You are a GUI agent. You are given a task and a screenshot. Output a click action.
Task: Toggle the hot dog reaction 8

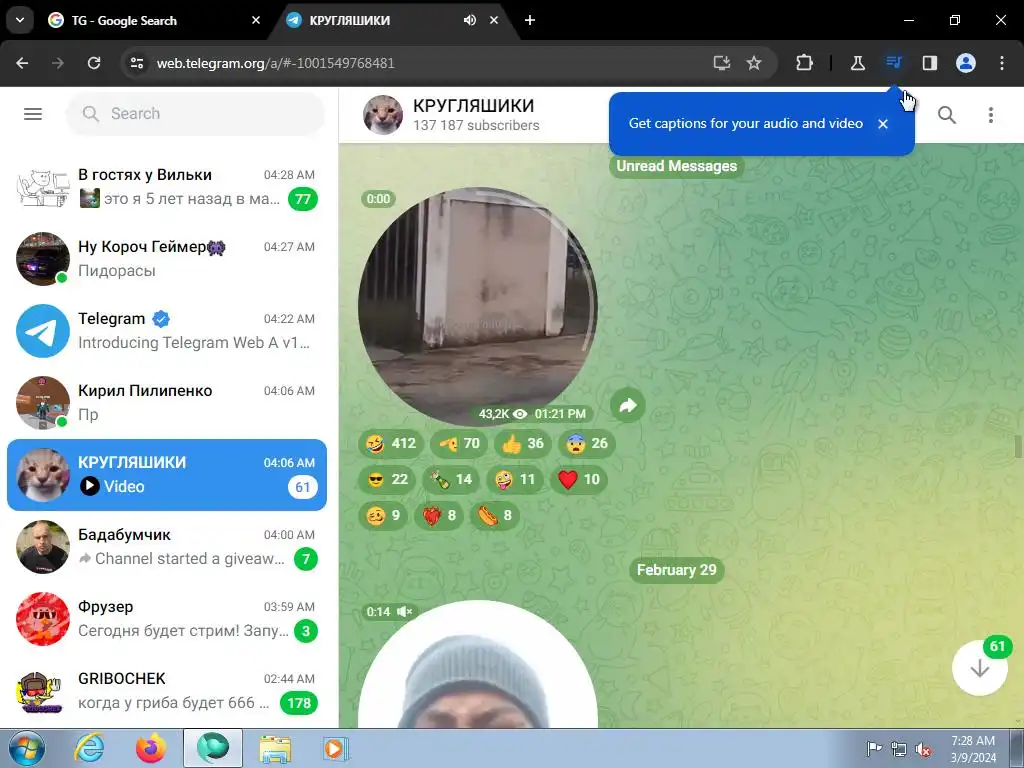tap(495, 515)
